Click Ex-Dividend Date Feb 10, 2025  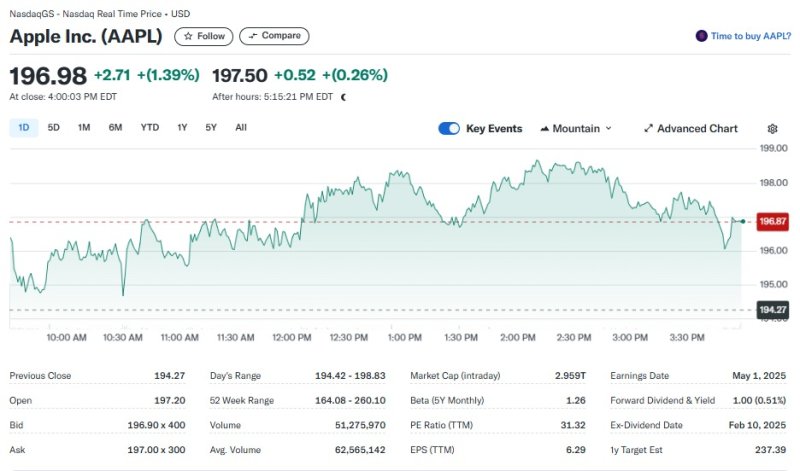pos(757,425)
